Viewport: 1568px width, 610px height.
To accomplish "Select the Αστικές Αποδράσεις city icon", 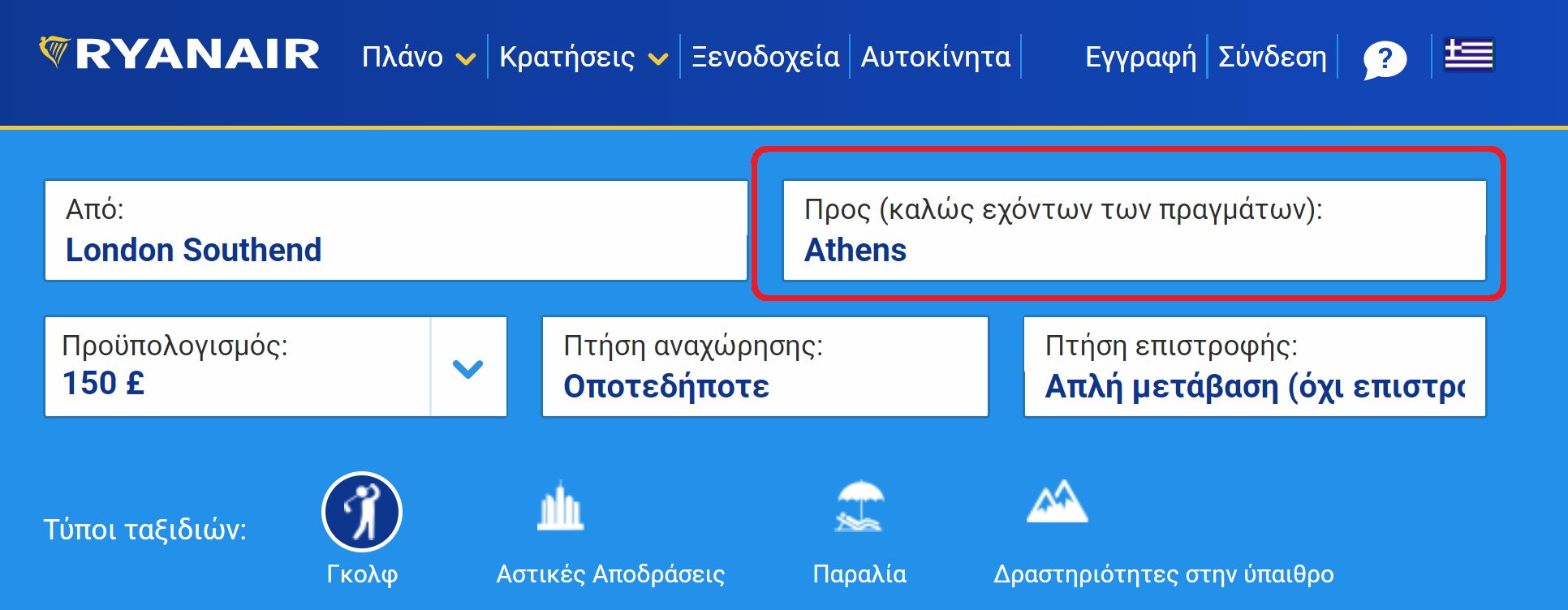I will tap(560, 506).
